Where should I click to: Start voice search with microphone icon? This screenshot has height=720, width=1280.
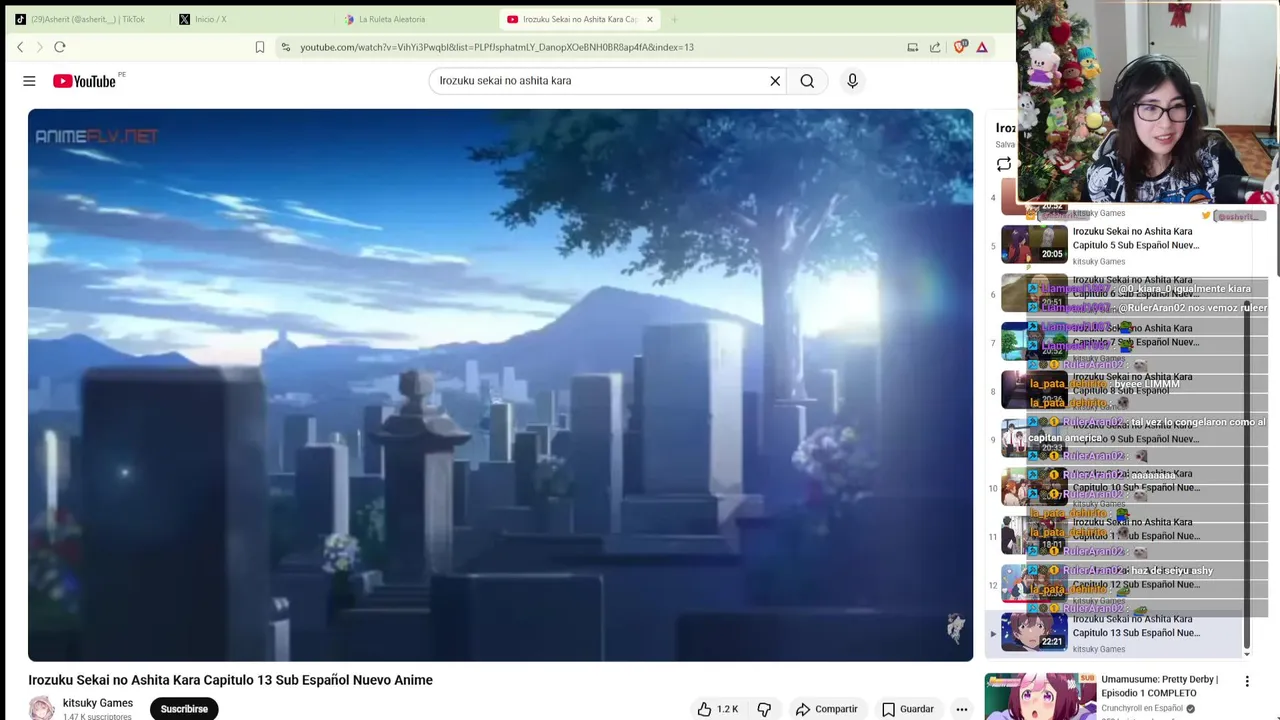[852, 81]
